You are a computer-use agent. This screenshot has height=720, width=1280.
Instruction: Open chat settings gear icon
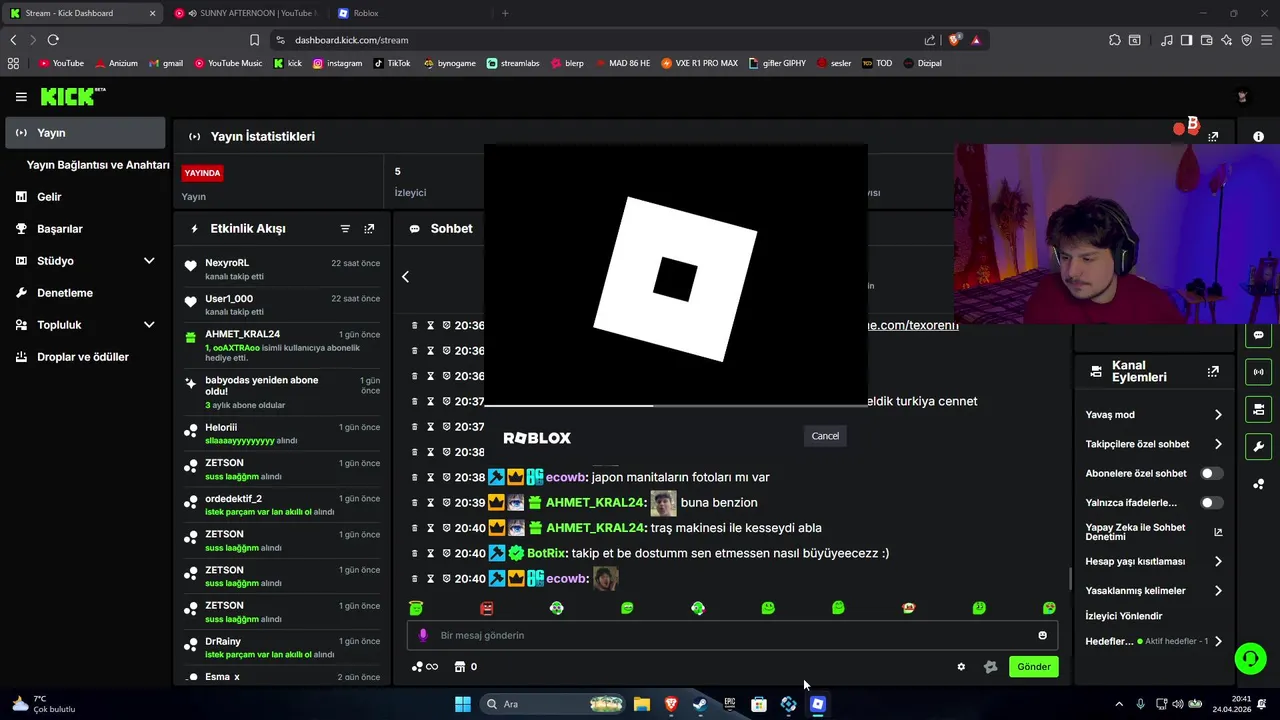(961, 667)
